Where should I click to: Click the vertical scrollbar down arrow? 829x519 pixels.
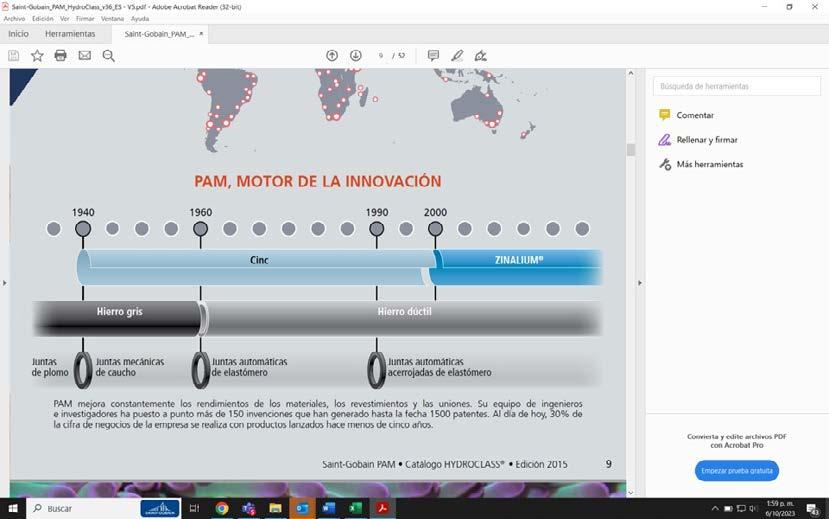[631, 493]
